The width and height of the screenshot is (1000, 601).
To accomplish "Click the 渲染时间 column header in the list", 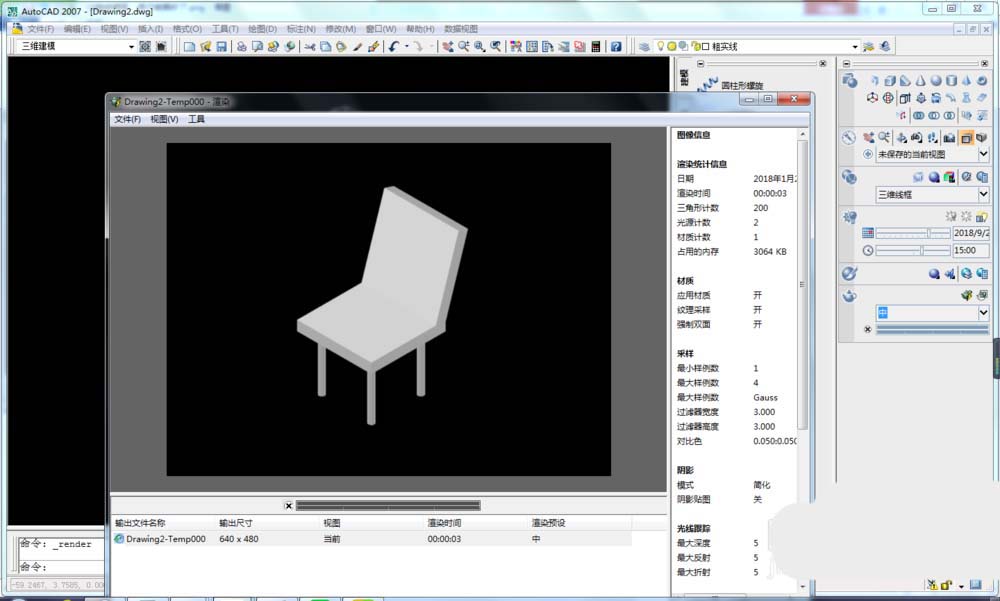I will (x=444, y=523).
